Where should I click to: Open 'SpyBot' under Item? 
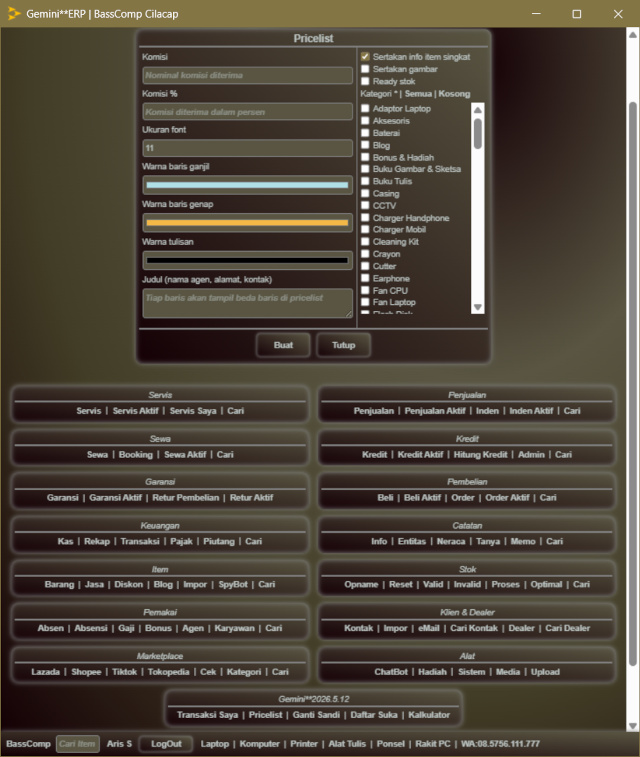[x=233, y=584]
